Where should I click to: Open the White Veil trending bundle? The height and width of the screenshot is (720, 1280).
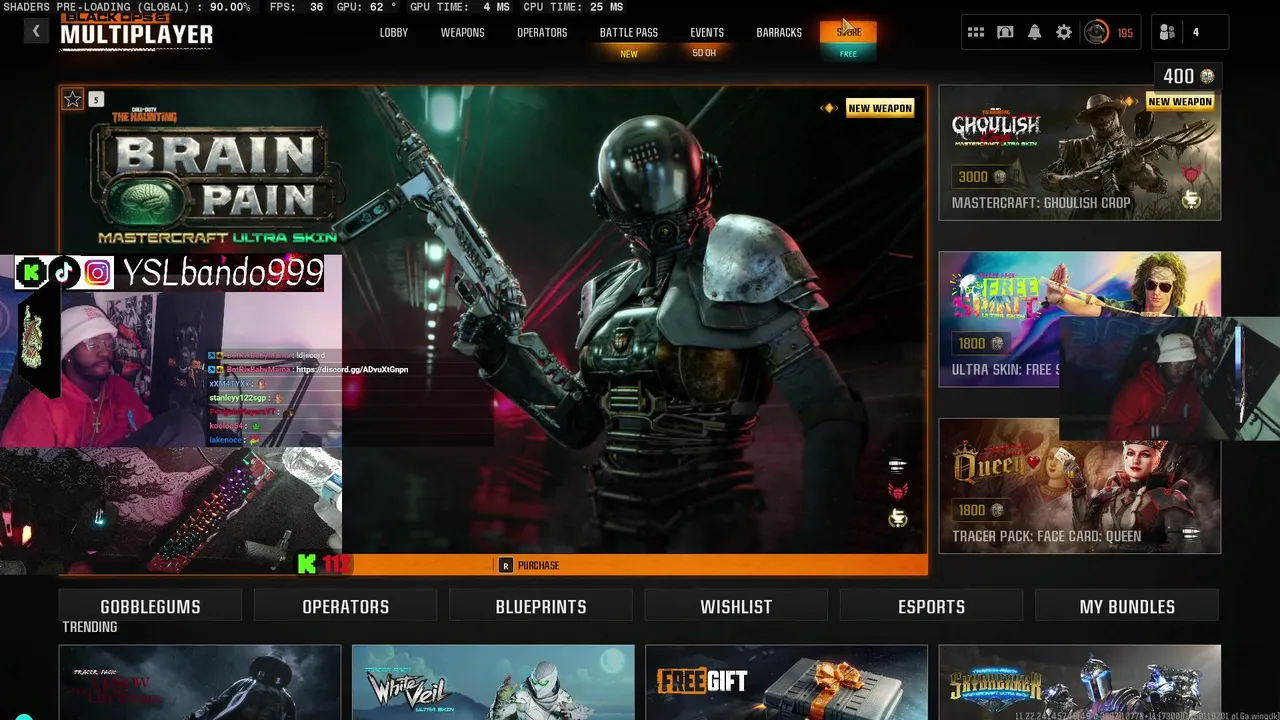[493, 682]
